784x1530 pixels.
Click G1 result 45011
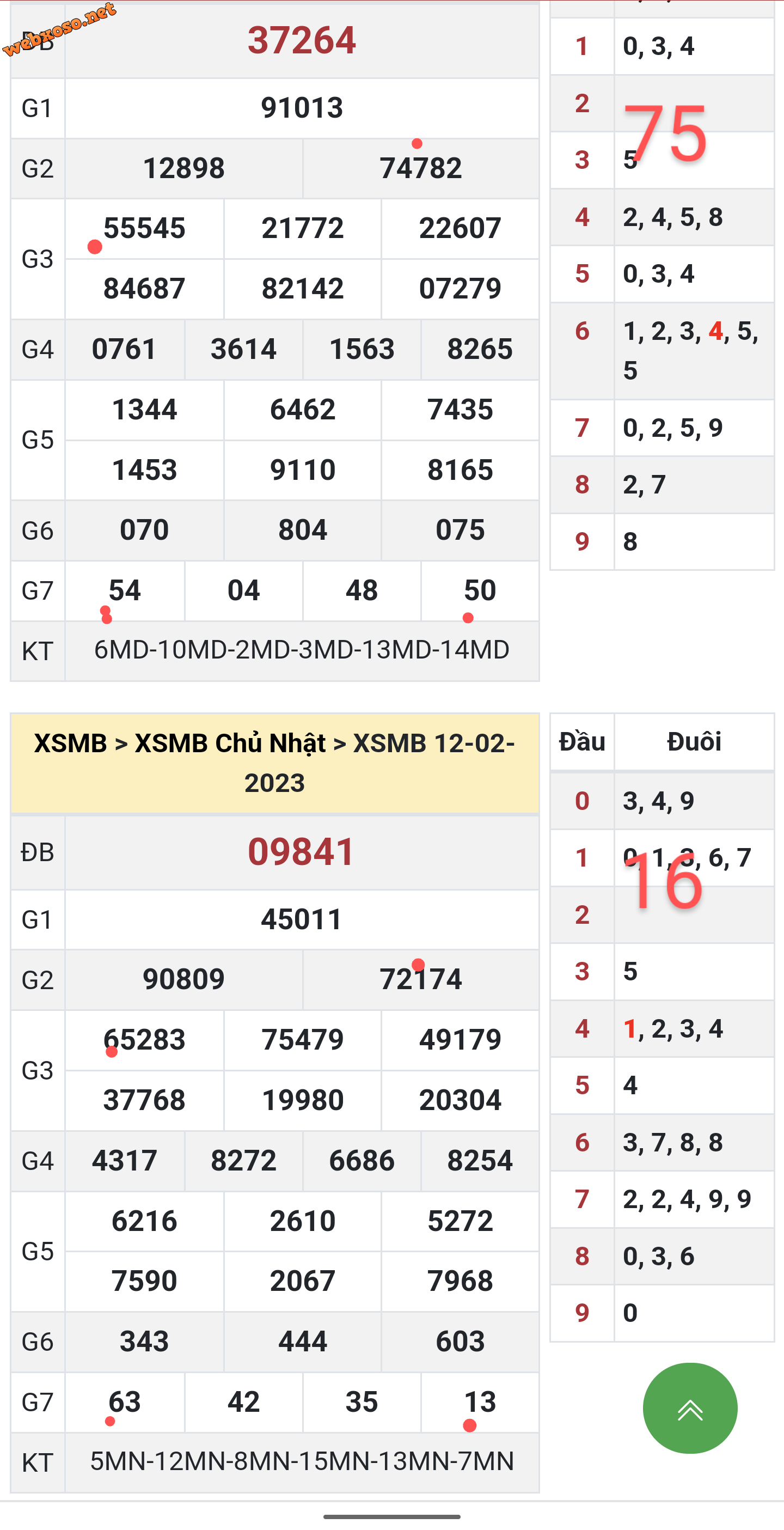point(302,919)
